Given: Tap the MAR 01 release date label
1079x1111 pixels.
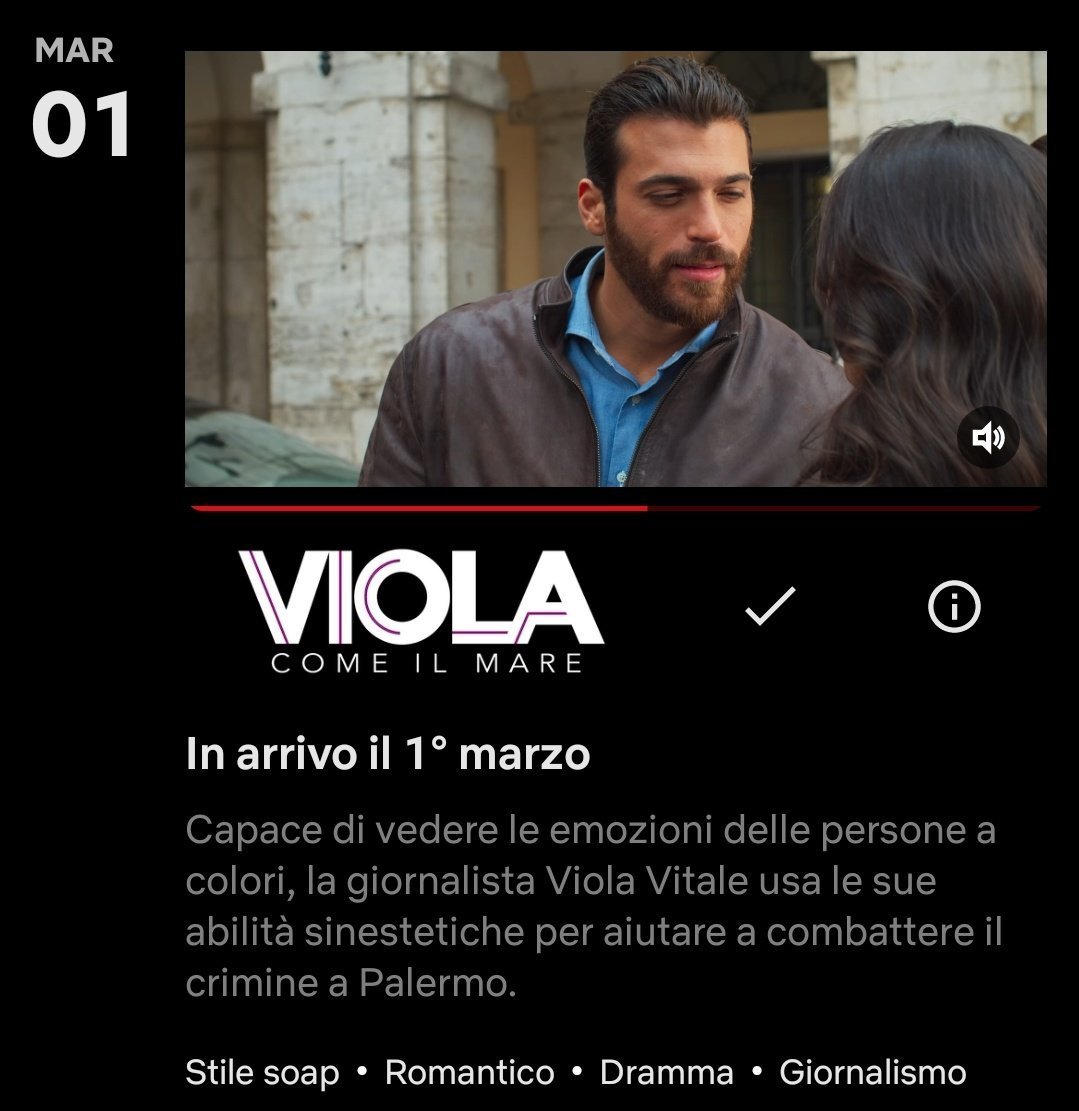Looking at the screenshot, I should pos(81,96).
